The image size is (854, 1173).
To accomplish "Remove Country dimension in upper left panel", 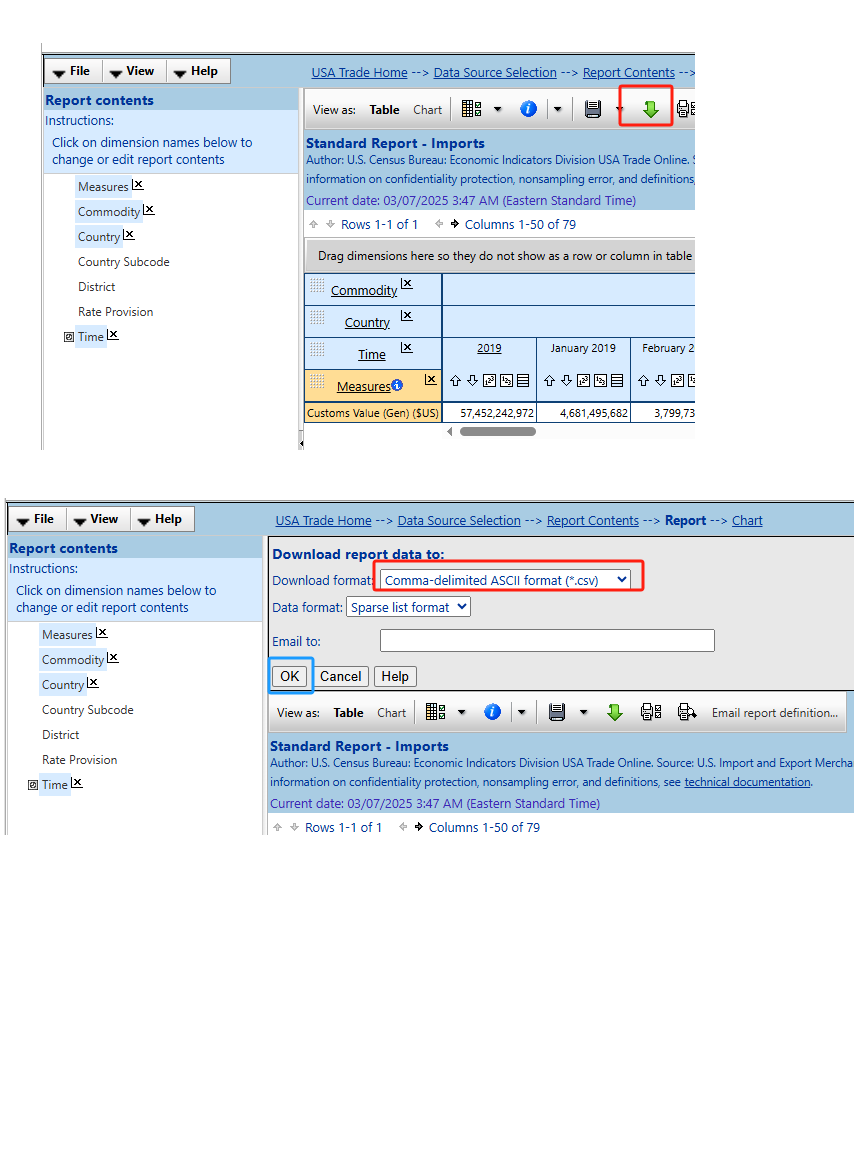I will 129,235.
